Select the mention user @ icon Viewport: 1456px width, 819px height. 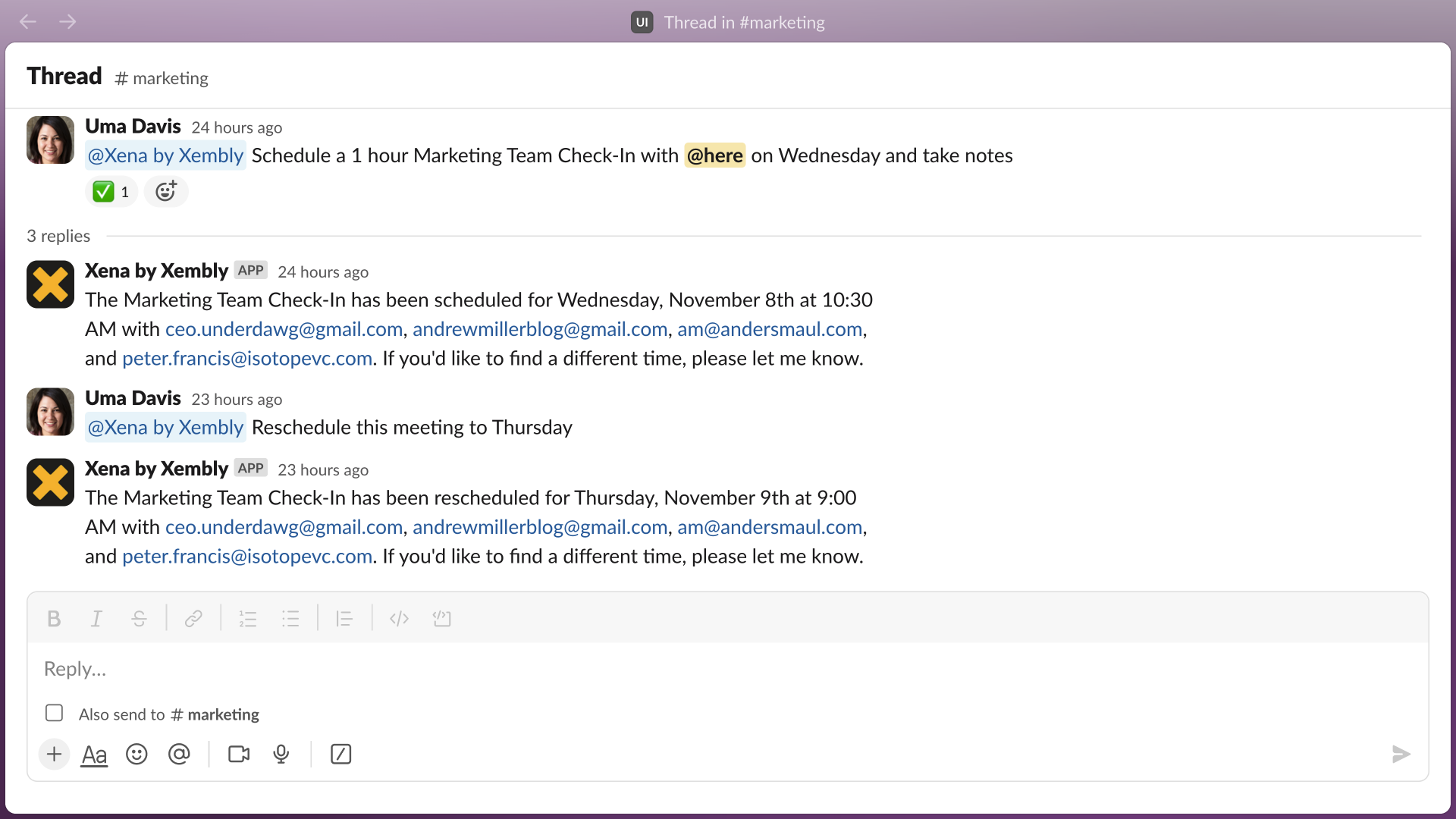[178, 755]
